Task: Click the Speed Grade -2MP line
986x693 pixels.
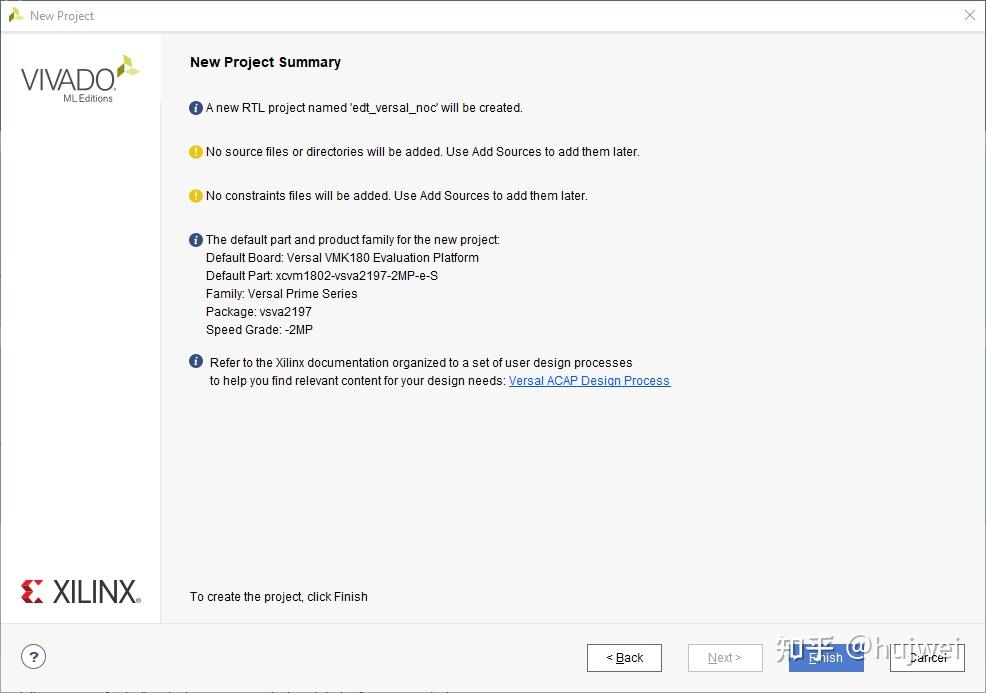Action: tap(259, 330)
